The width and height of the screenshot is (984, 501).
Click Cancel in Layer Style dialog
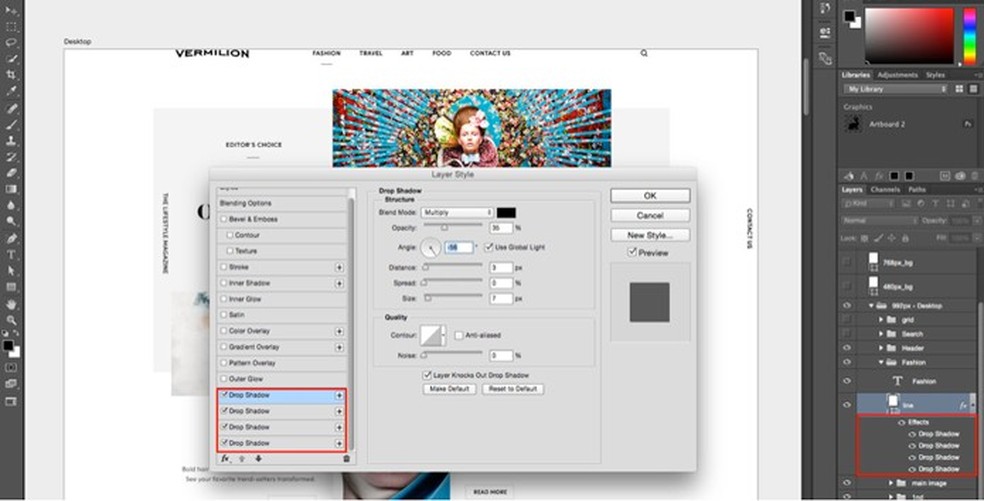click(650, 215)
